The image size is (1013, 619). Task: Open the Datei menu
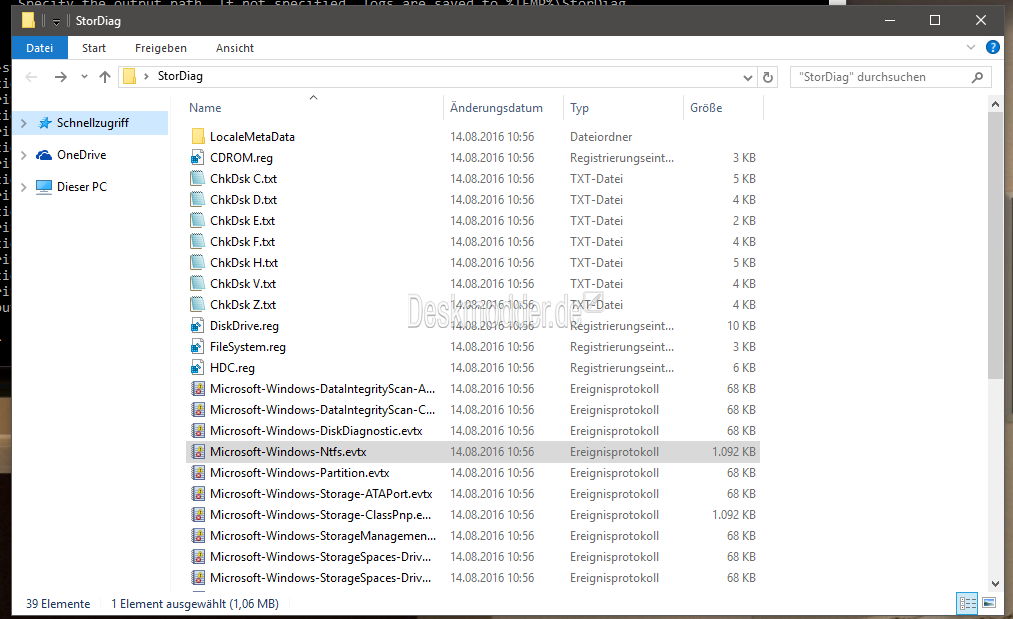coord(39,48)
